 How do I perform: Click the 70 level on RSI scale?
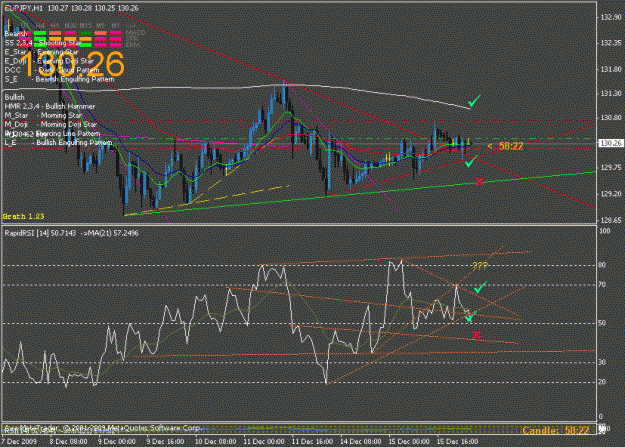point(602,284)
